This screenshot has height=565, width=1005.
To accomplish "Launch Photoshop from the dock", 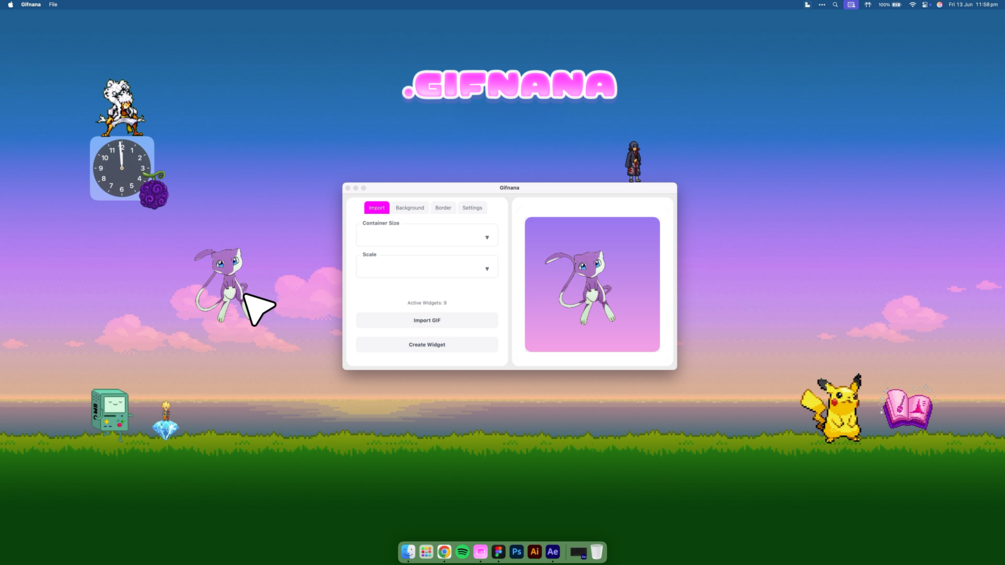I will (x=517, y=552).
